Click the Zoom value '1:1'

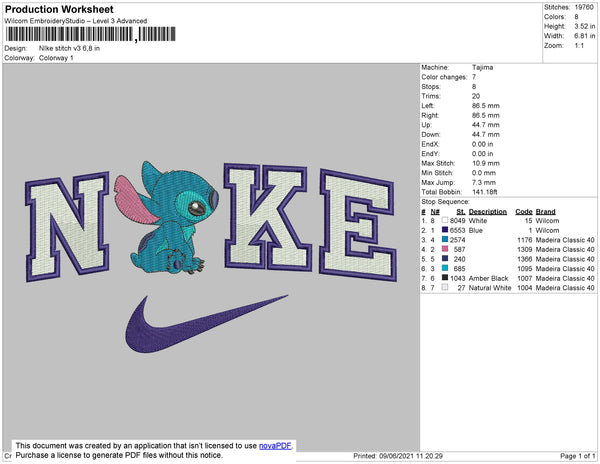click(579, 46)
